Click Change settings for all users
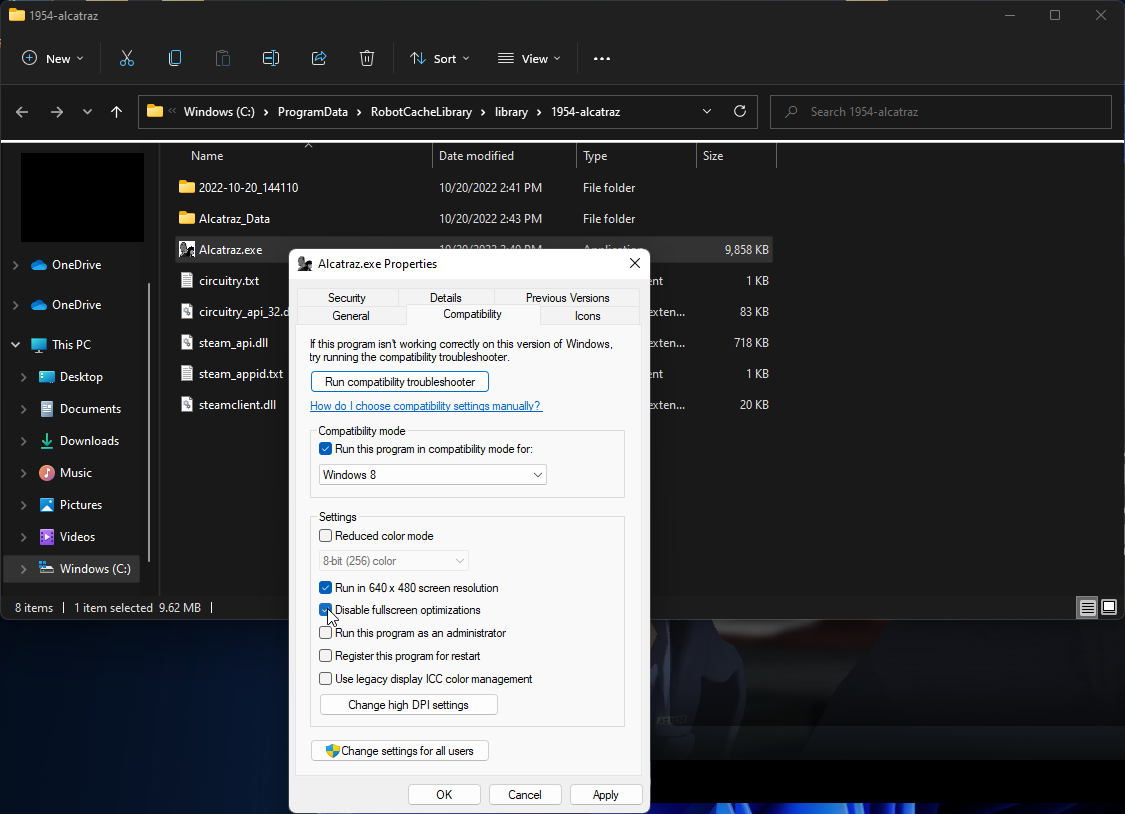This screenshot has width=1125, height=814. tap(400, 751)
